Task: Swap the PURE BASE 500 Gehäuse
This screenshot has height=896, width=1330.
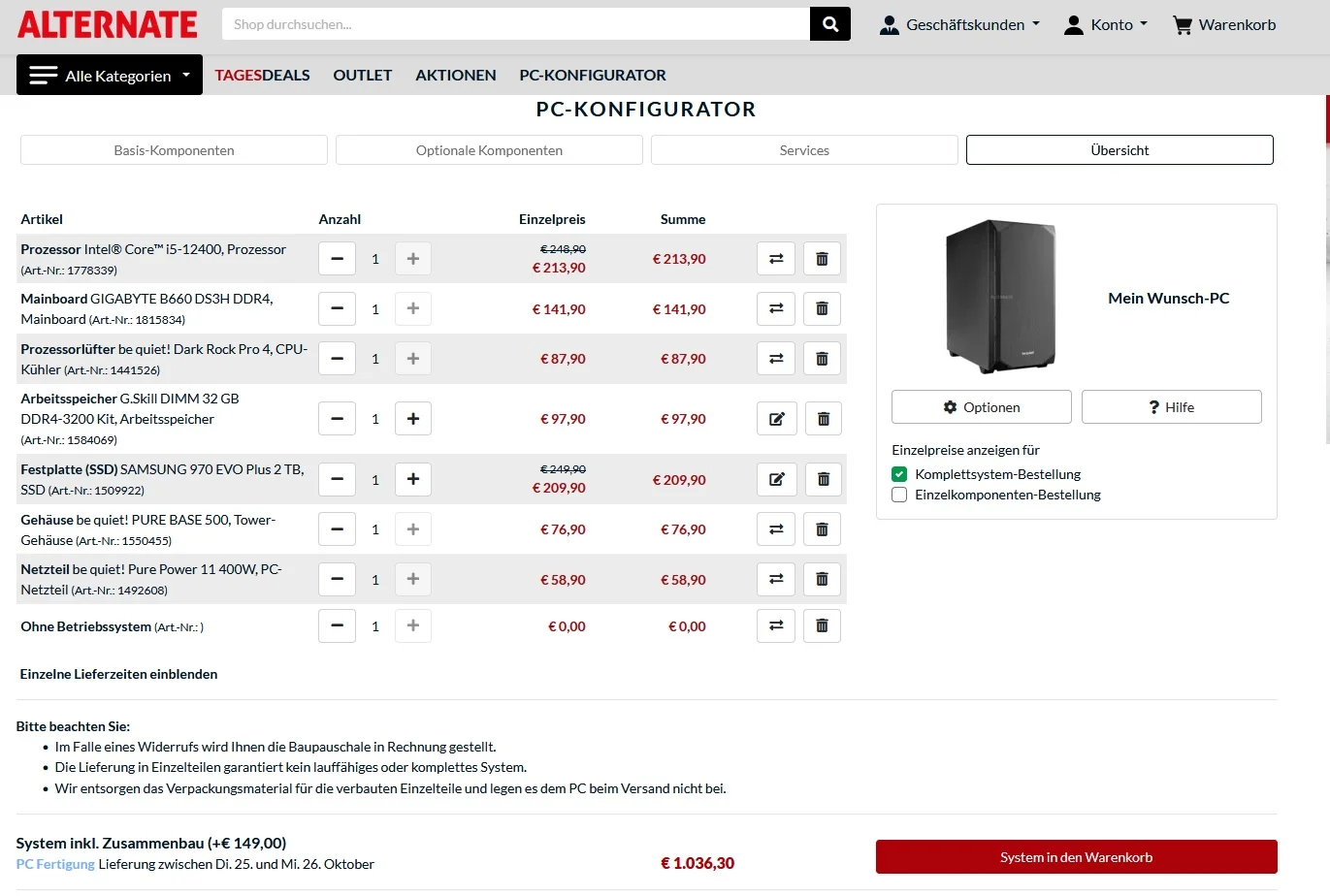Action: coord(776,529)
